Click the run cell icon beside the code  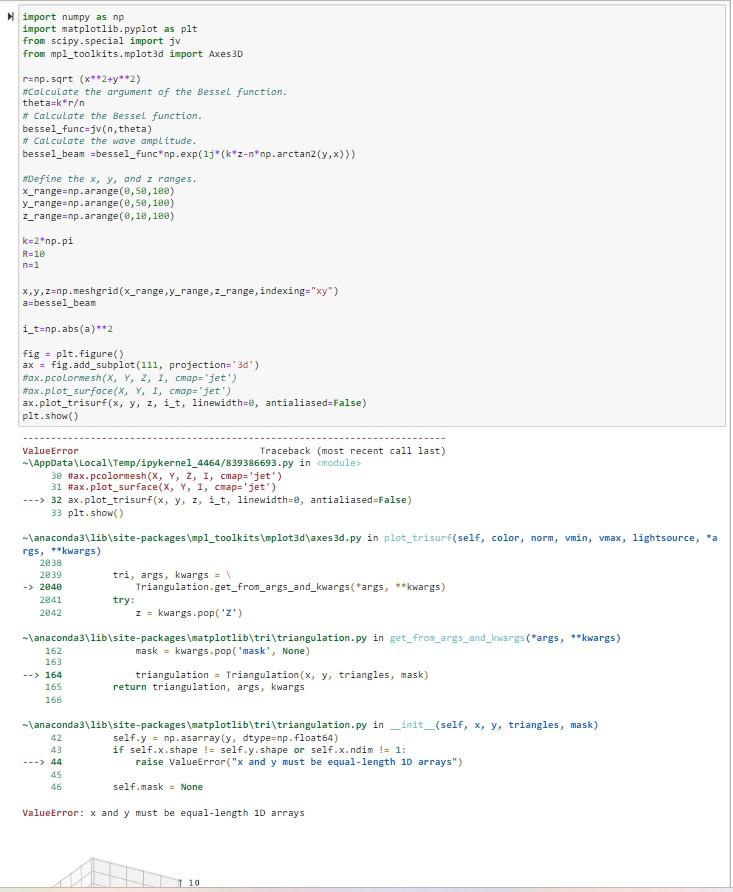[10, 16]
